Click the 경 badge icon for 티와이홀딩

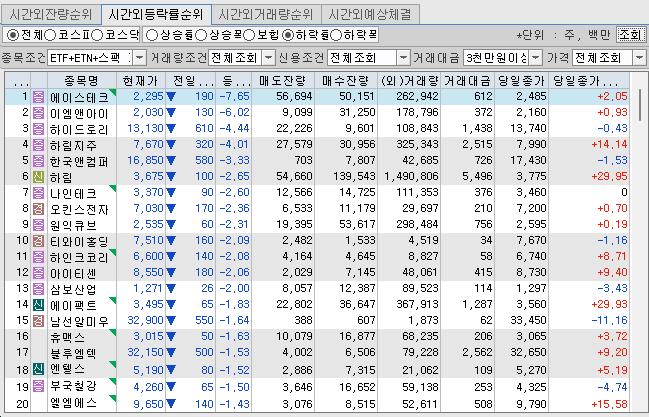click(38, 241)
